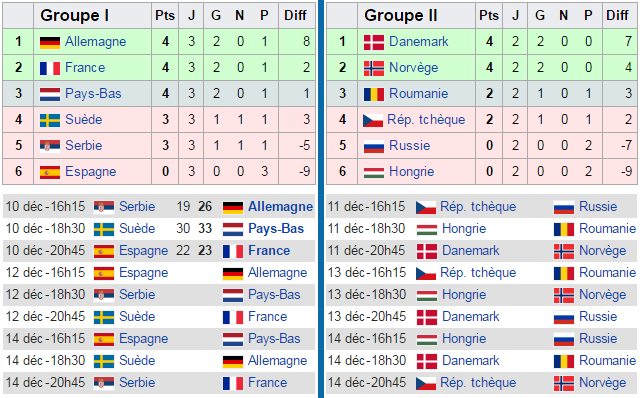Image resolution: width=640 pixels, height=398 pixels.
Task: Click the Danish flag in Groupe II standings
Action: pos(374,42)
